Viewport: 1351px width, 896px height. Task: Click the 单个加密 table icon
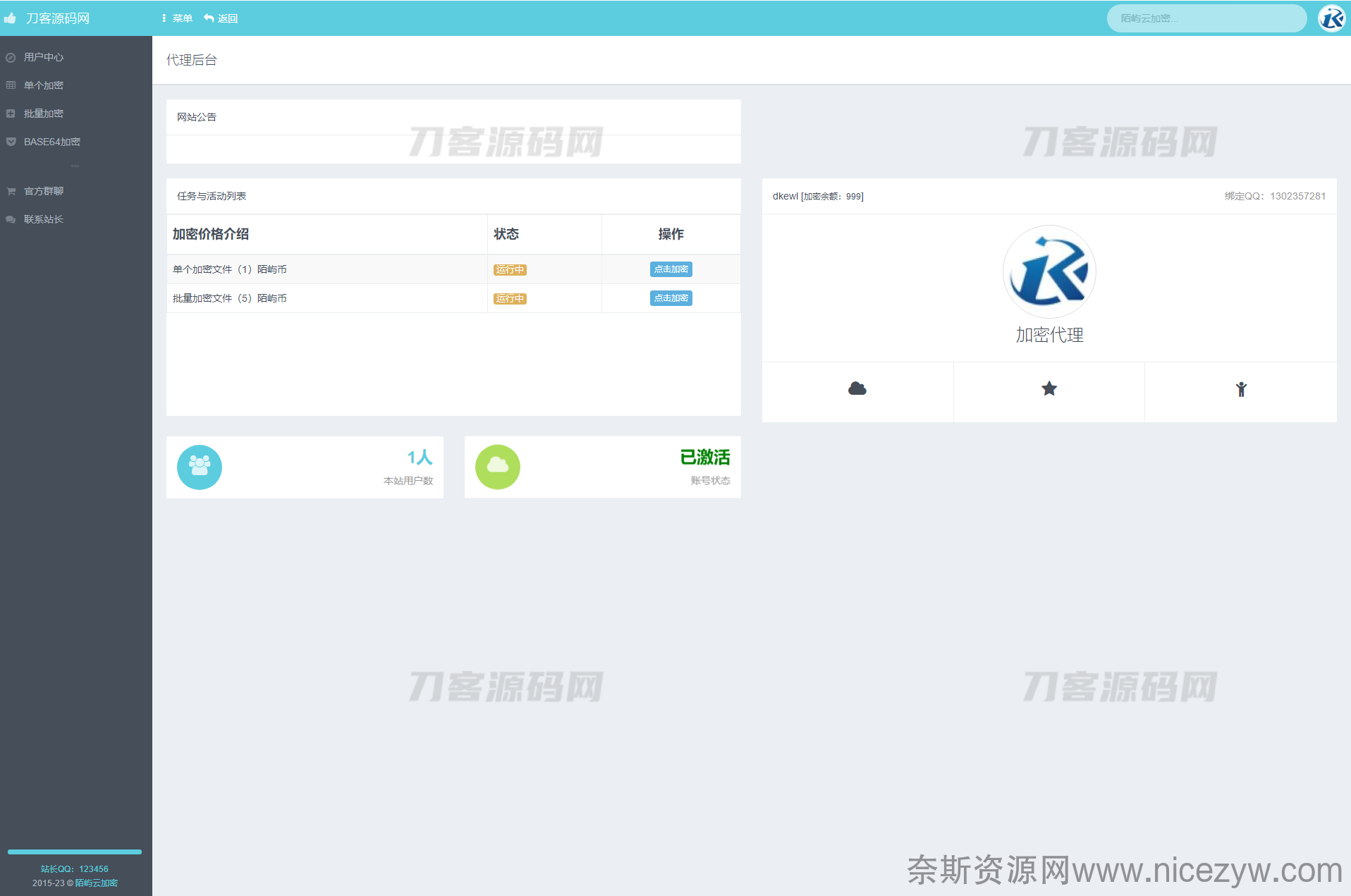11,85
